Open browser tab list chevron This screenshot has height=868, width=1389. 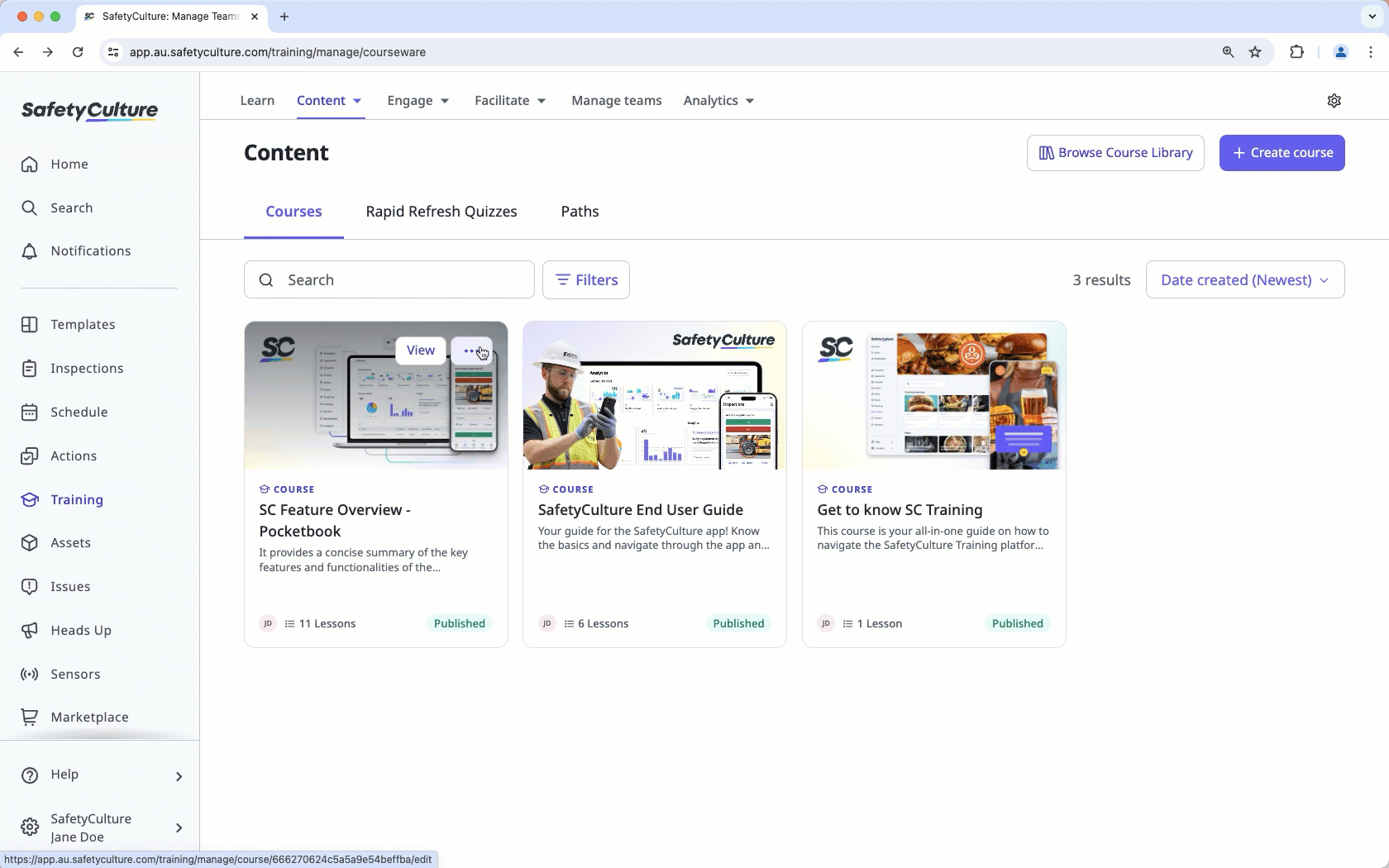[1372, 17]
